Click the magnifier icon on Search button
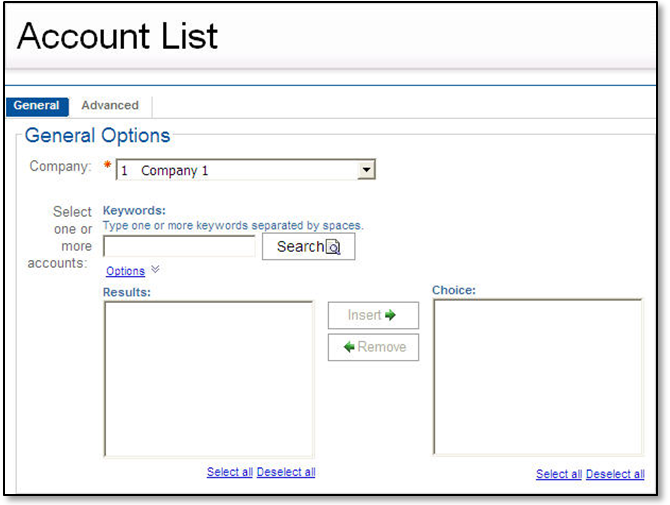670x505 pixels. coord(334,248)
